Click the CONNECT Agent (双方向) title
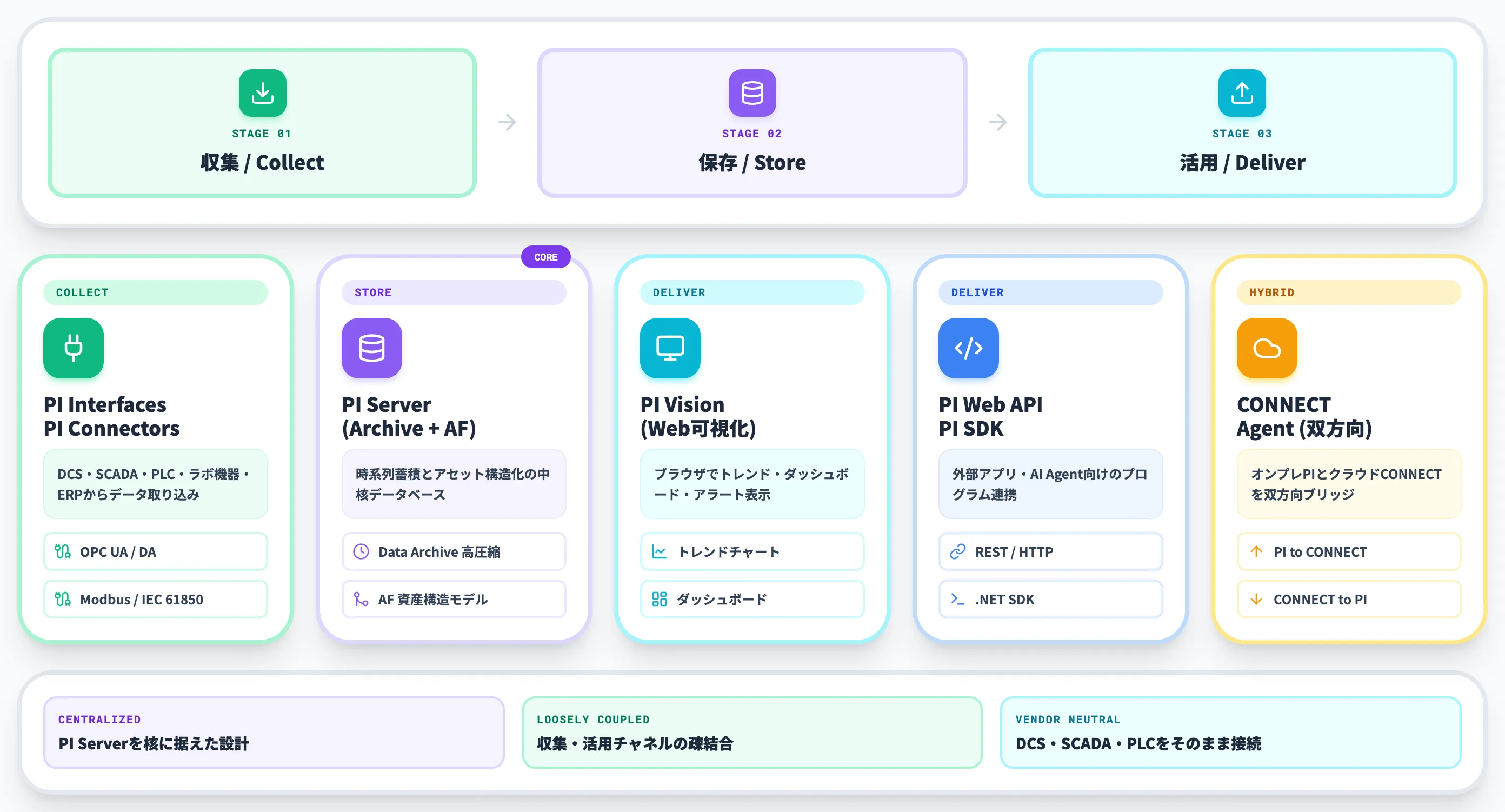This screenshot has width=1505, height=812. 1304,416
